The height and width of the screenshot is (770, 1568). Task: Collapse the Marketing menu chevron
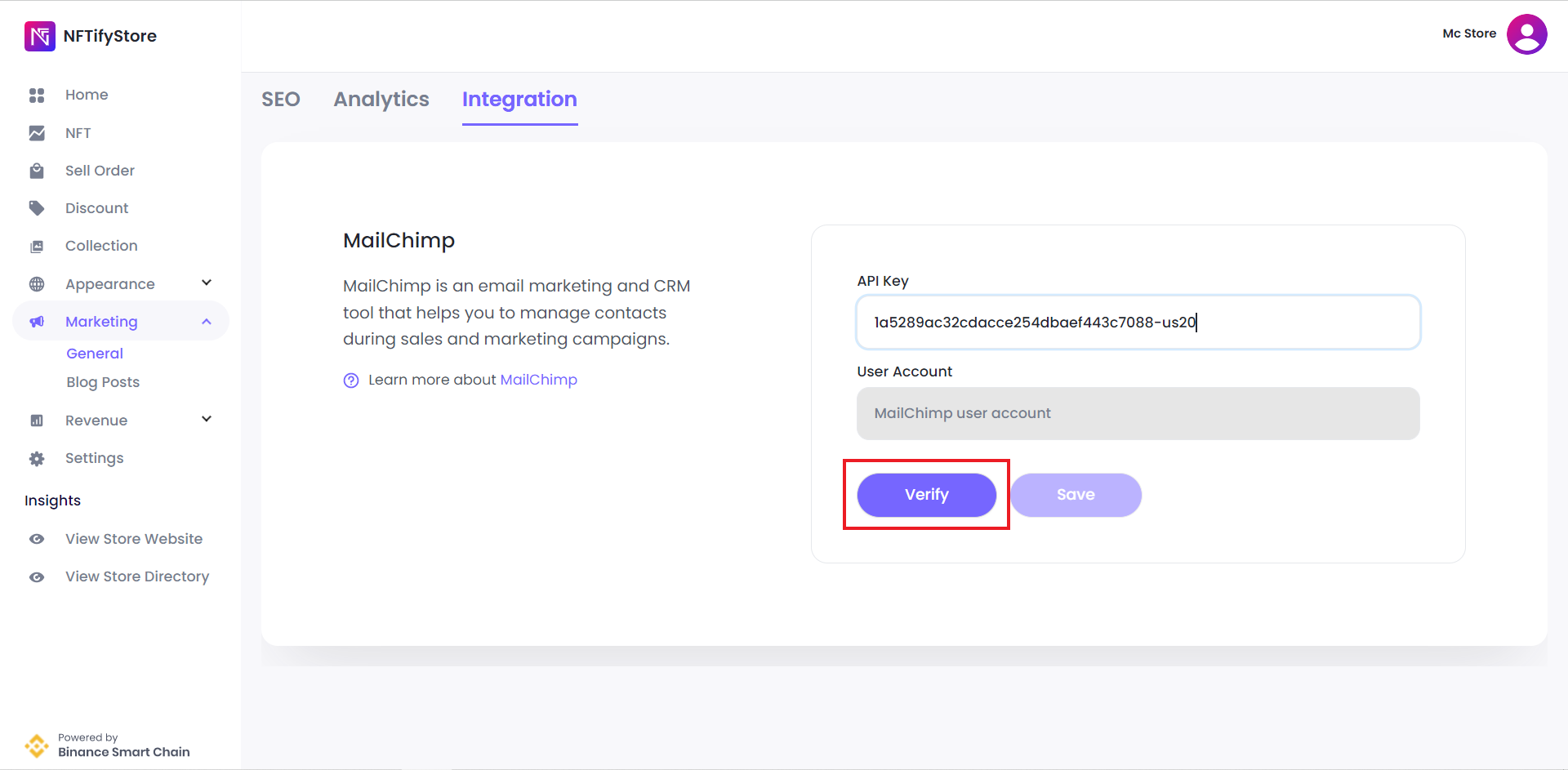[207, 322]
